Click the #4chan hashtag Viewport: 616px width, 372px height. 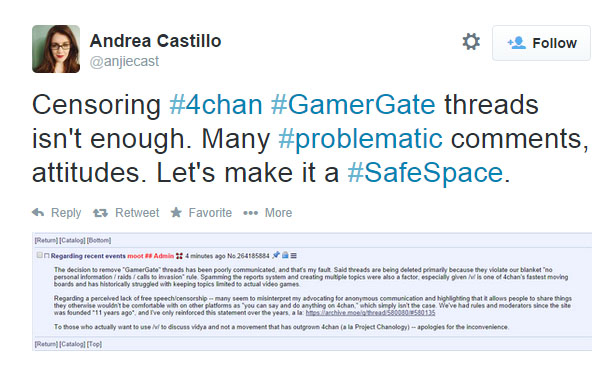tap(216, 105)
